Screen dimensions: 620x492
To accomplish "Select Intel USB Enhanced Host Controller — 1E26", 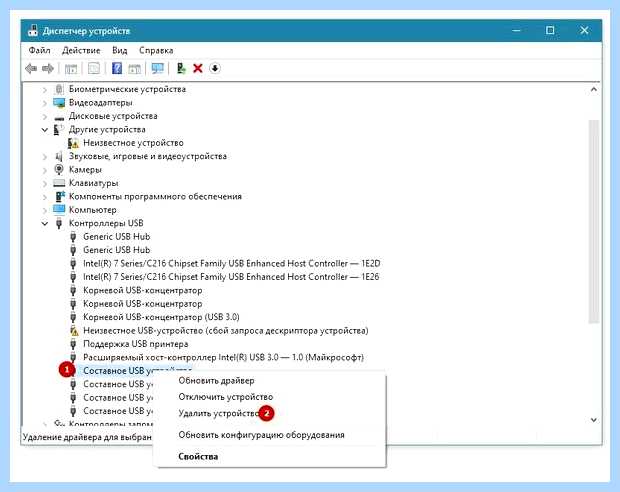I will tap(231, 277).
